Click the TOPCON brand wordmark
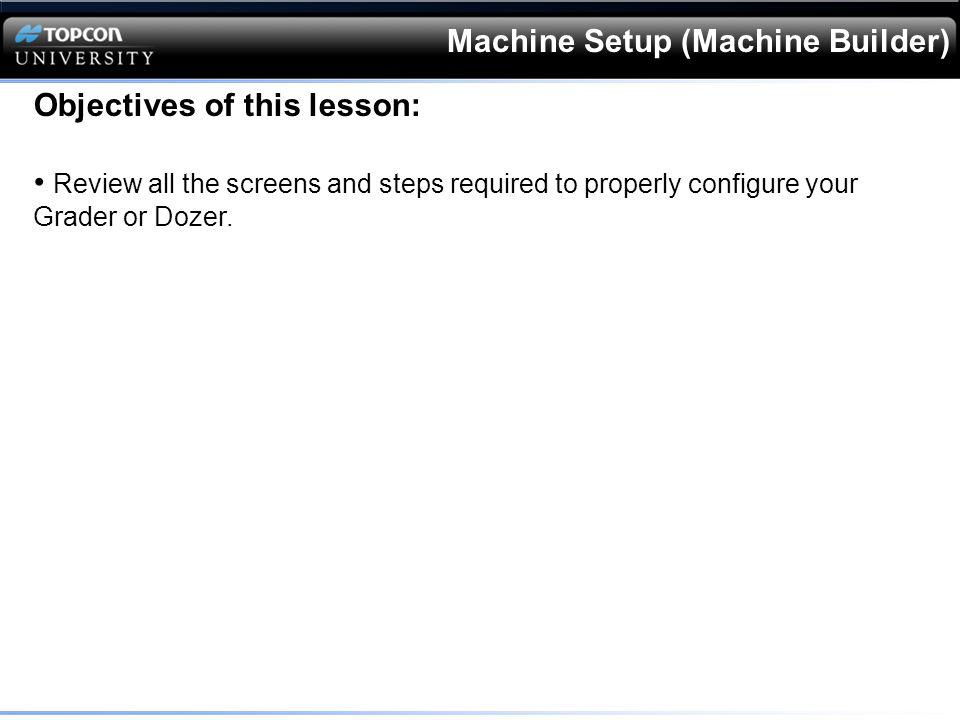960x720 pixels. tap(83, 35)
